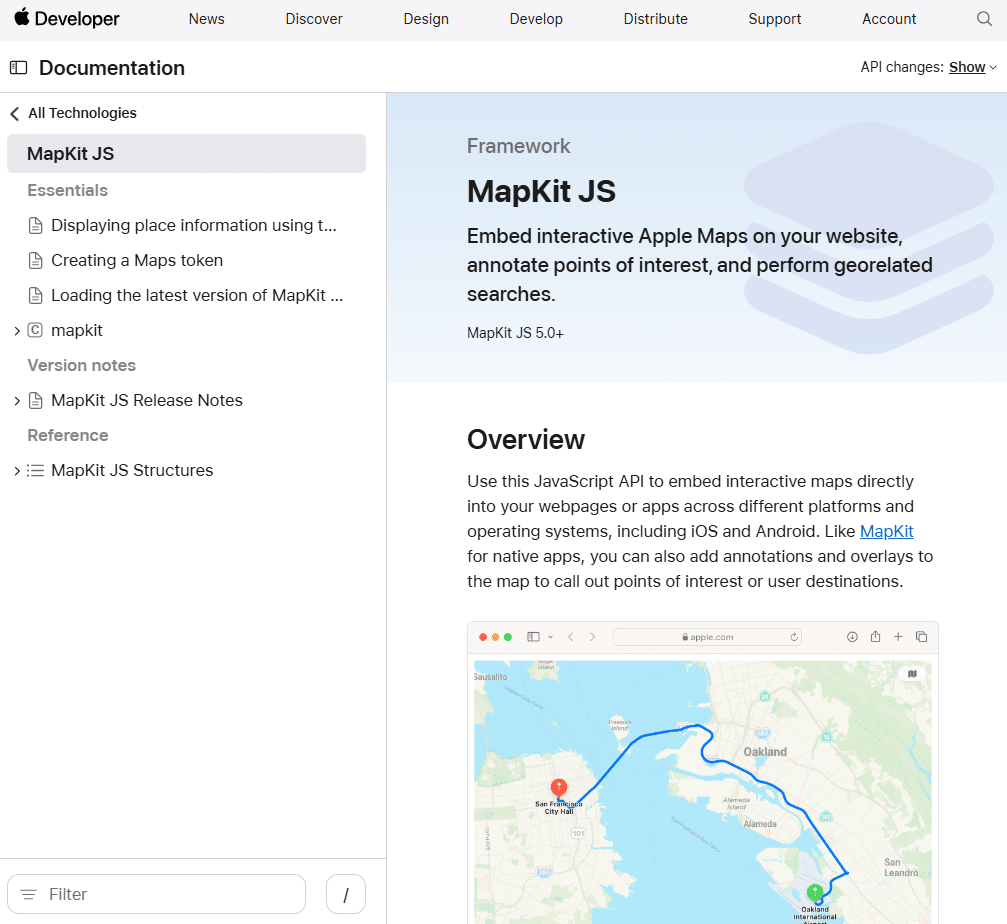Open Creating a Maps token article

(x=137, y=261)
